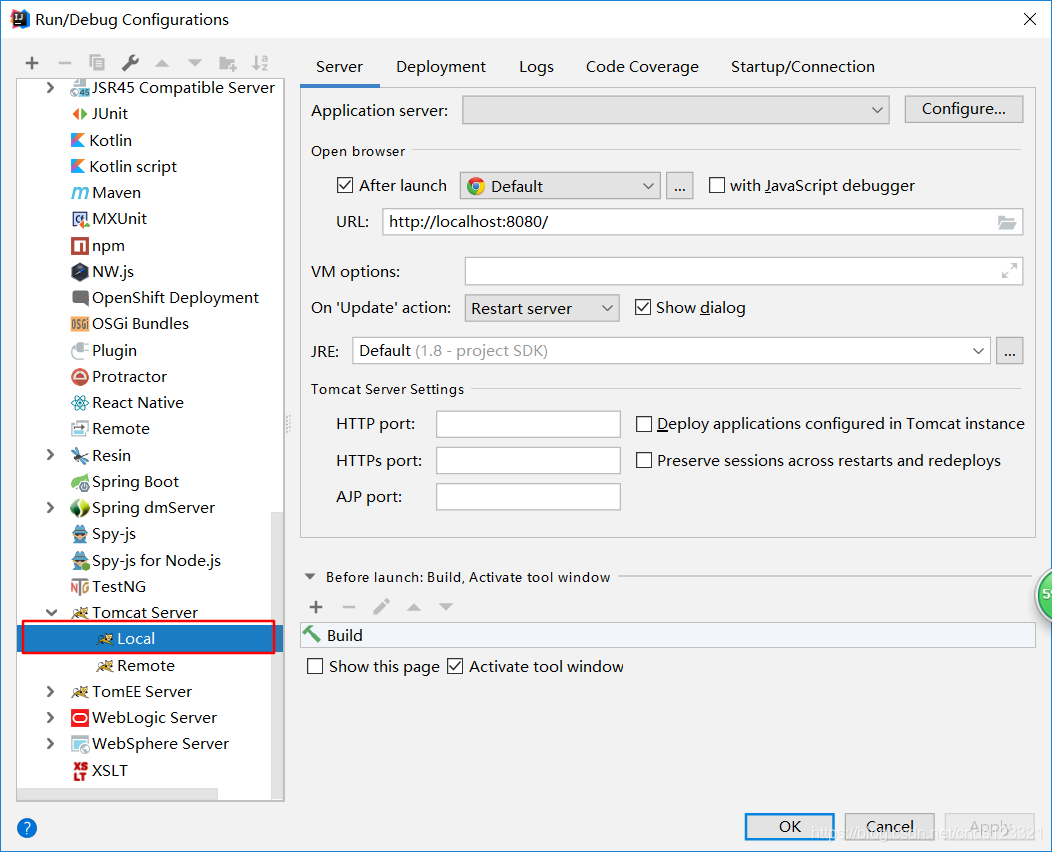The height and width of the screenshot is (852, 1052).
Task: Toggle Activate tool window checkbox
Action: 455,666
